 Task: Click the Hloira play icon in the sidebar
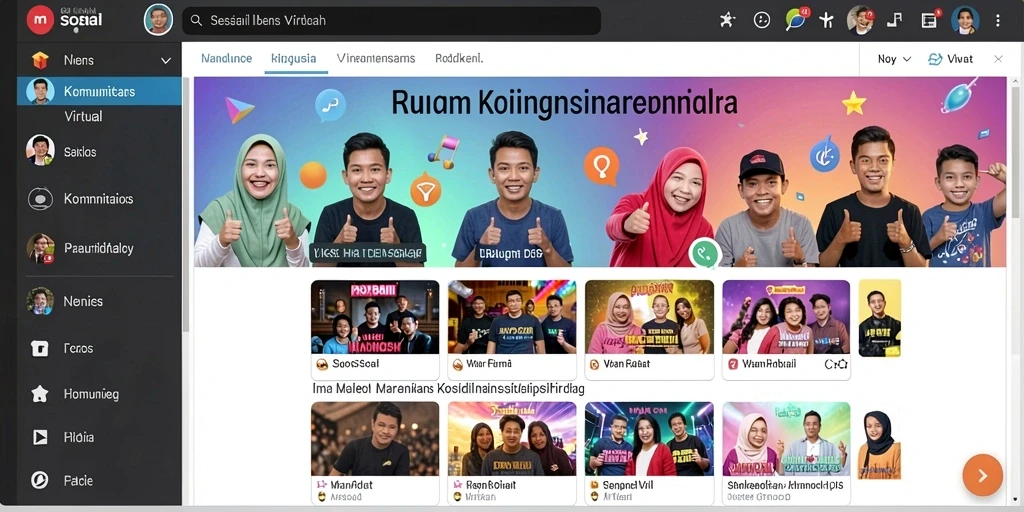click(40, 437)
